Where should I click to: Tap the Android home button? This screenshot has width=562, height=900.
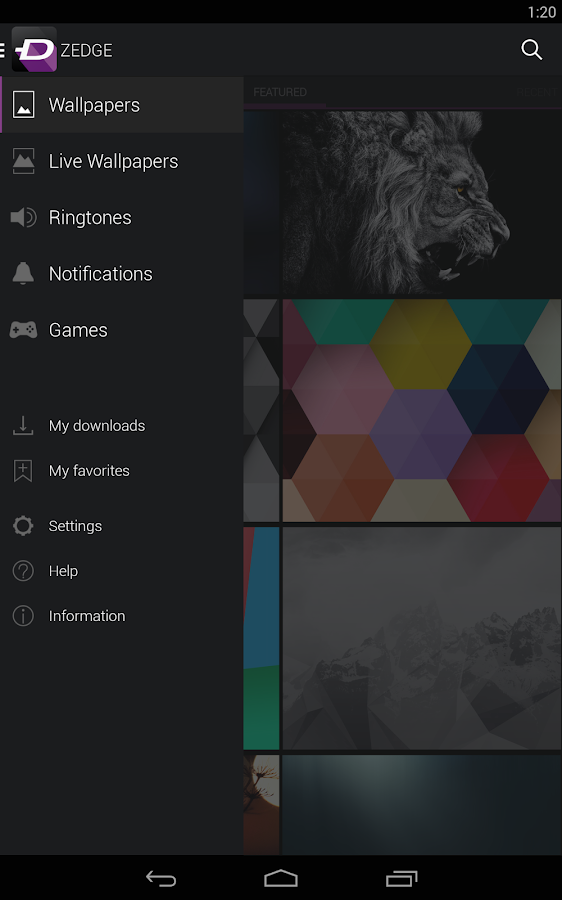tap(281, 878)
